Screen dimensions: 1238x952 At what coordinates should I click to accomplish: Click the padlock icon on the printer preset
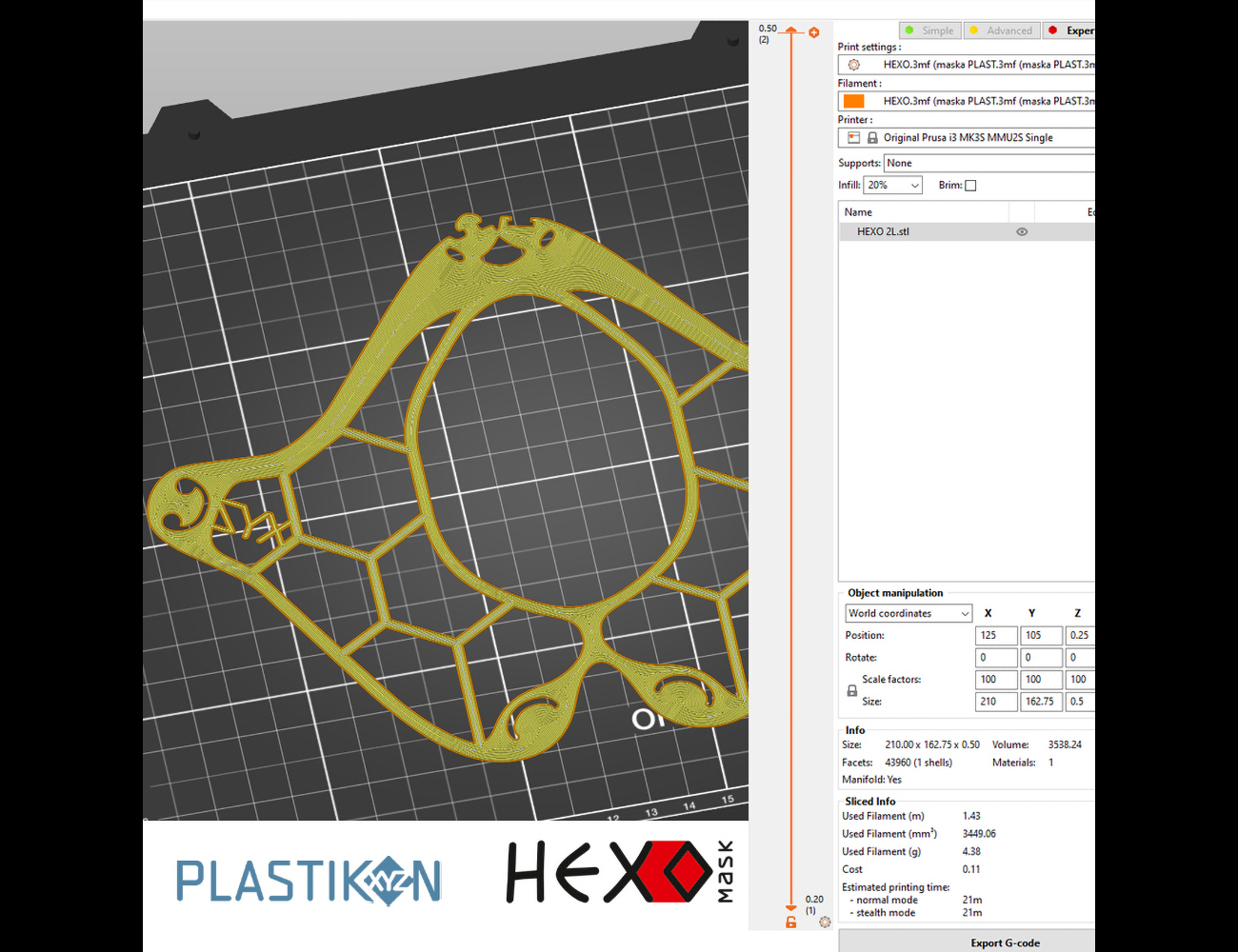[x=871, y=137]
